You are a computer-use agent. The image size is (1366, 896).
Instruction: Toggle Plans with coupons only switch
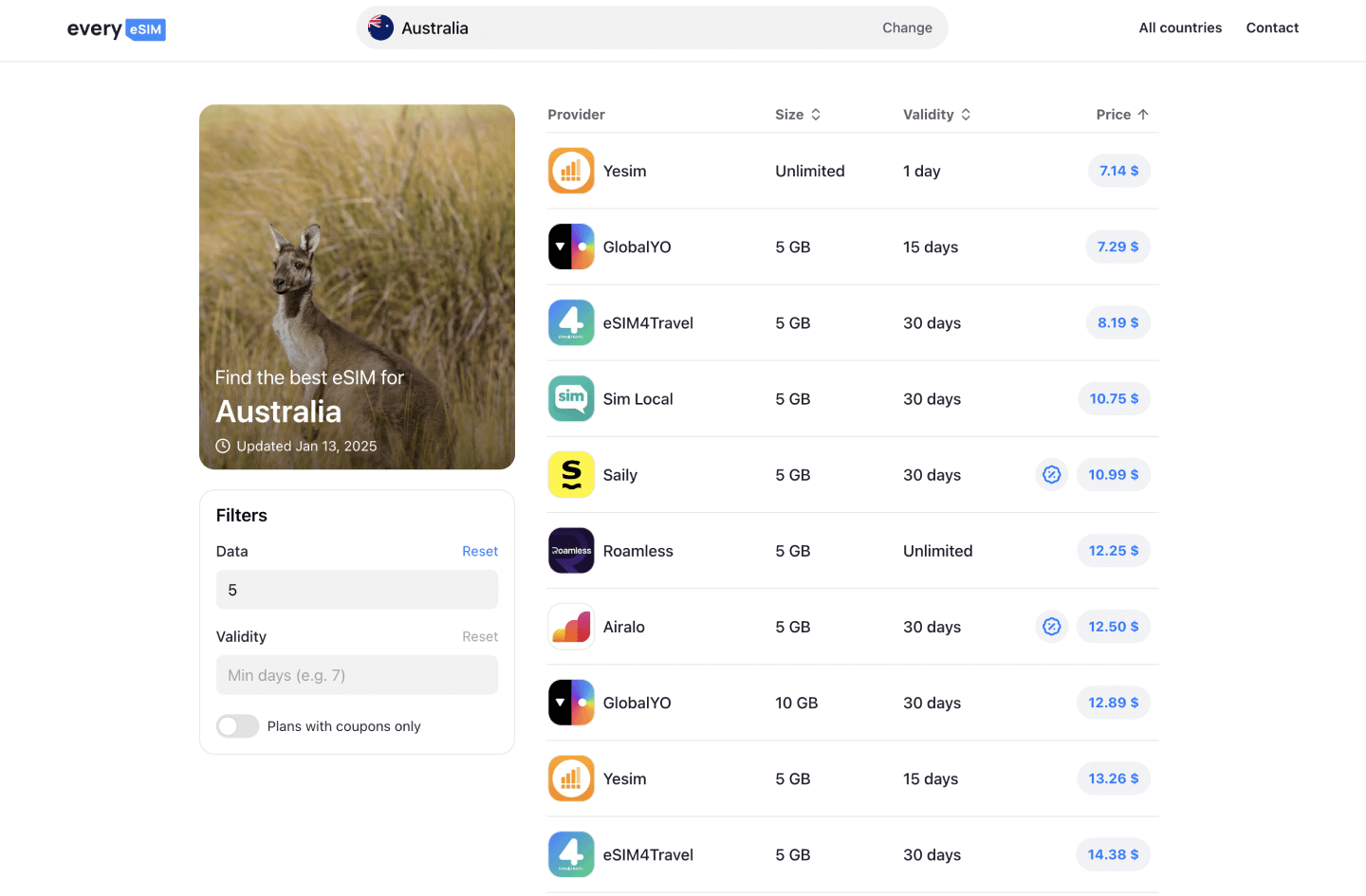pos(237,726)
